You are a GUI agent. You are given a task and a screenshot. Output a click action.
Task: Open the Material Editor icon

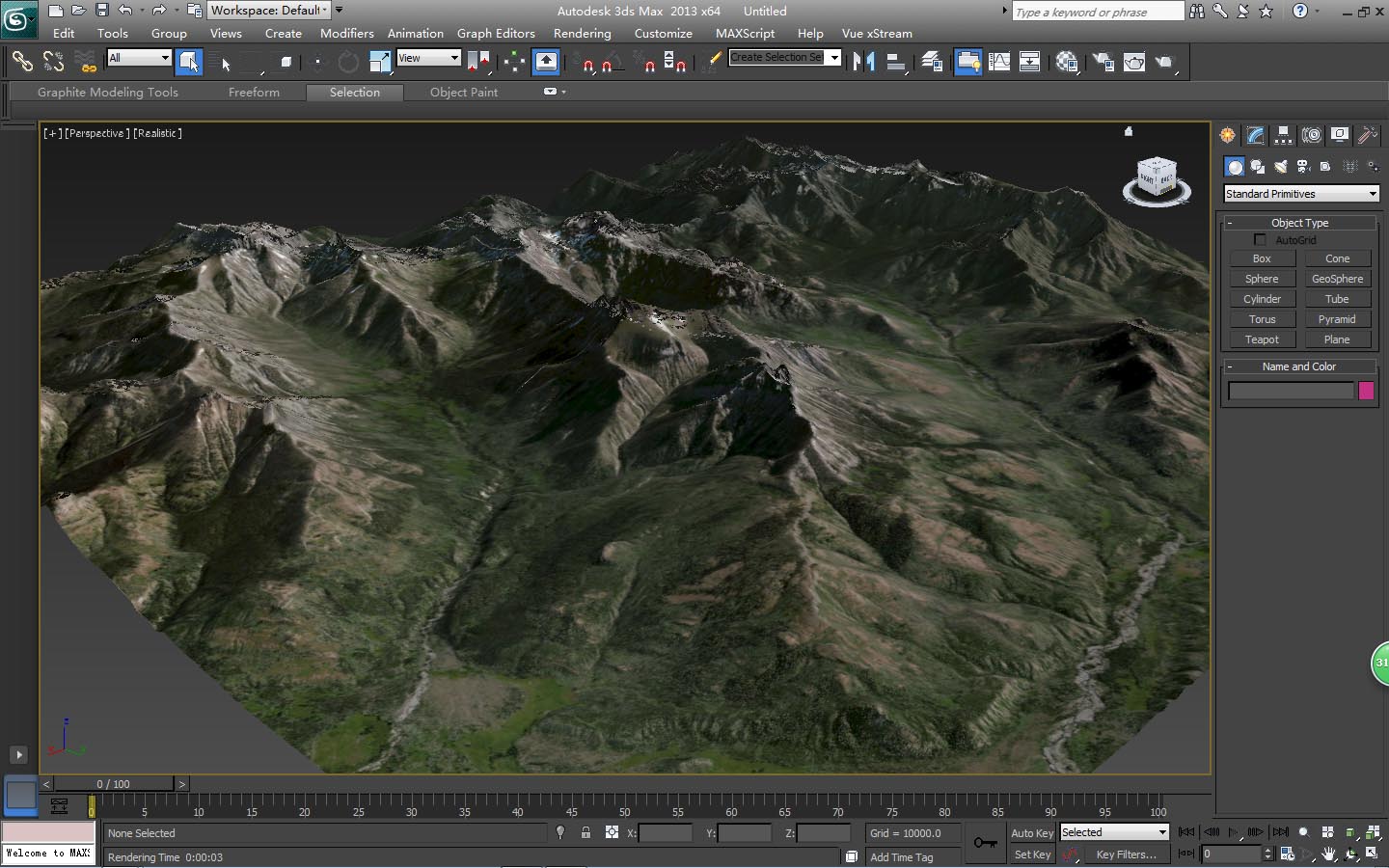click(x=1067, y=63)
